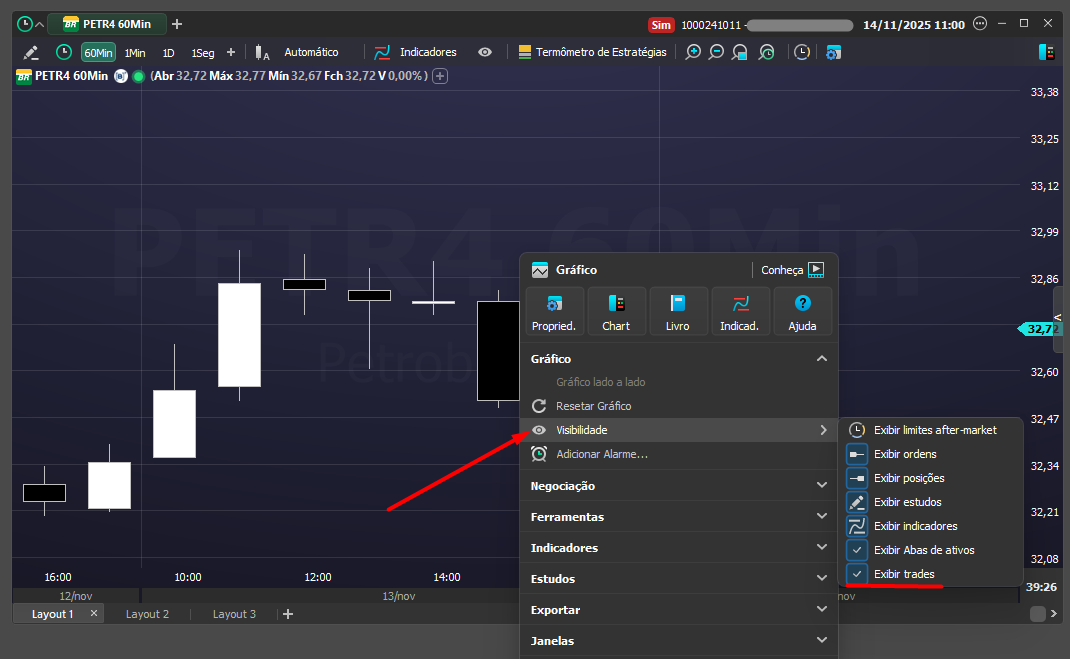Open chart settings gear icon in toolbar
Image resolution: width=1070 pixels, height=659 pixels.
pyautogui.click(x=833, y=53)
